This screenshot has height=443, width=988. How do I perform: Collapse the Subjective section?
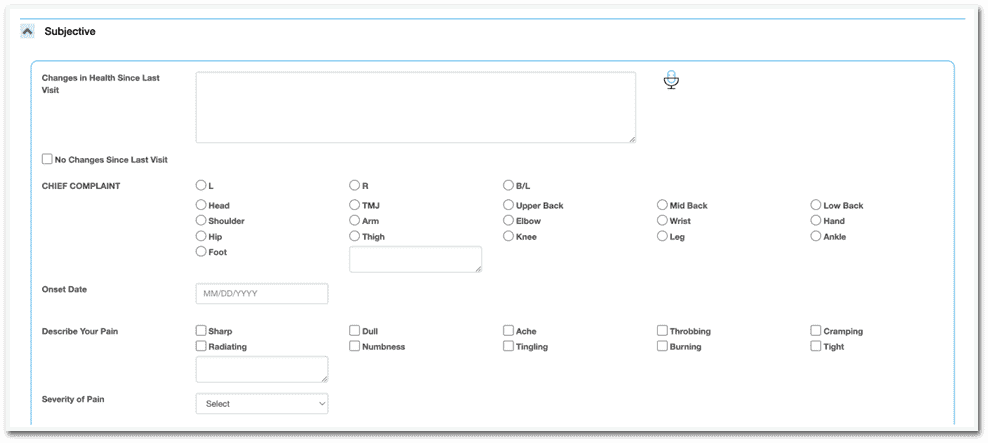pos(27,31)
